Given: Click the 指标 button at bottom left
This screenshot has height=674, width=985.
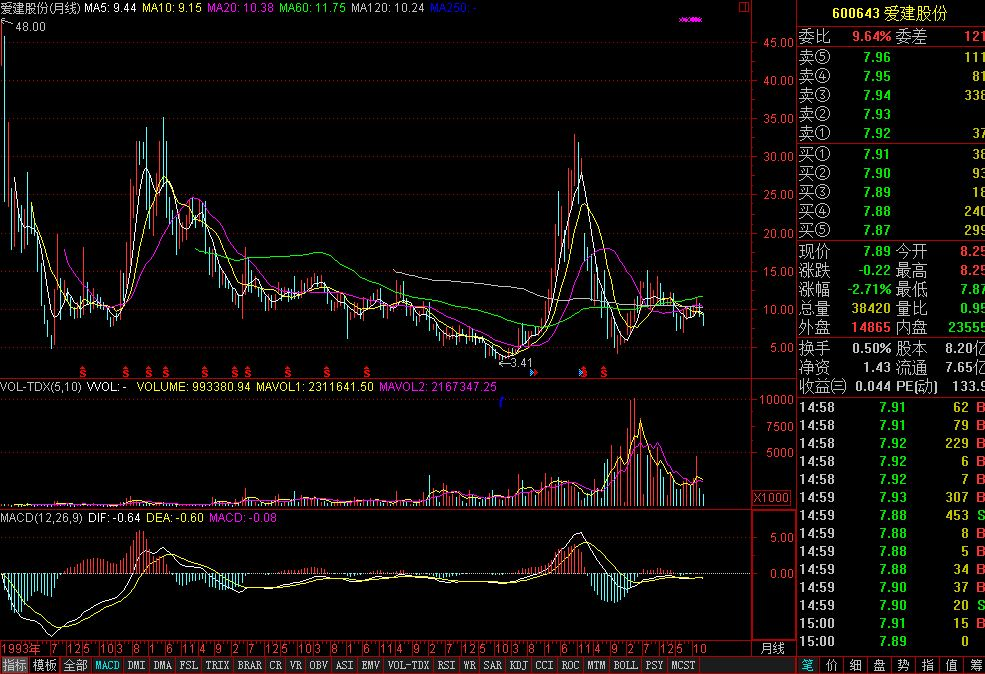Looking at the screenshot, I should [15, 665].
